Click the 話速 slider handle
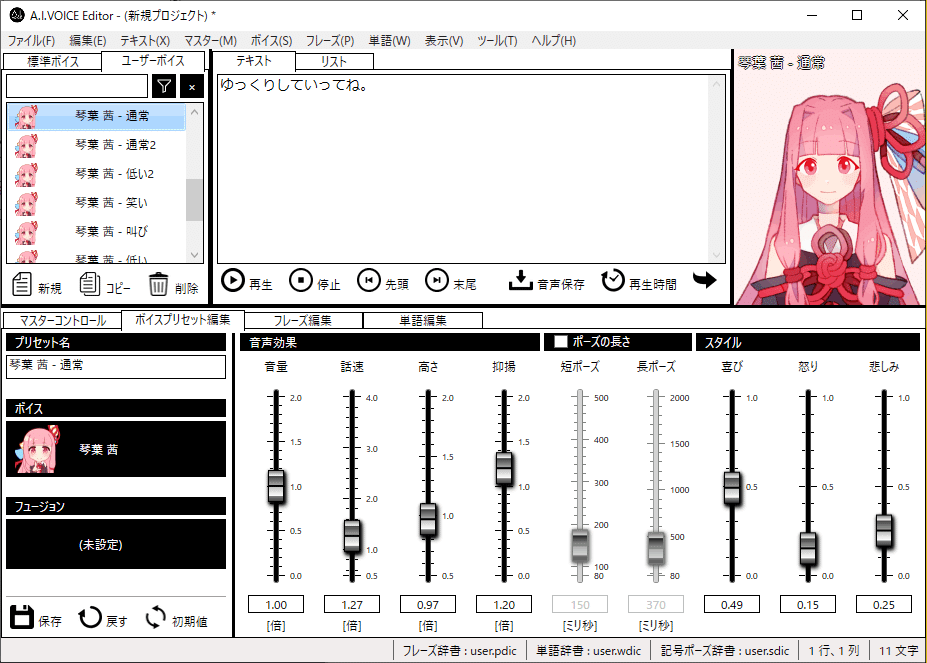The width and height of the screenshot is (927, 663). pyautogui.click(x=352, y=536)
